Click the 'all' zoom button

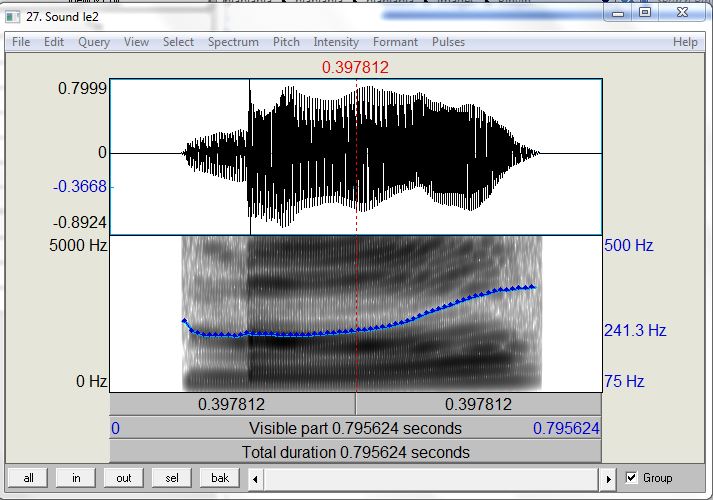tap(28, 478)
